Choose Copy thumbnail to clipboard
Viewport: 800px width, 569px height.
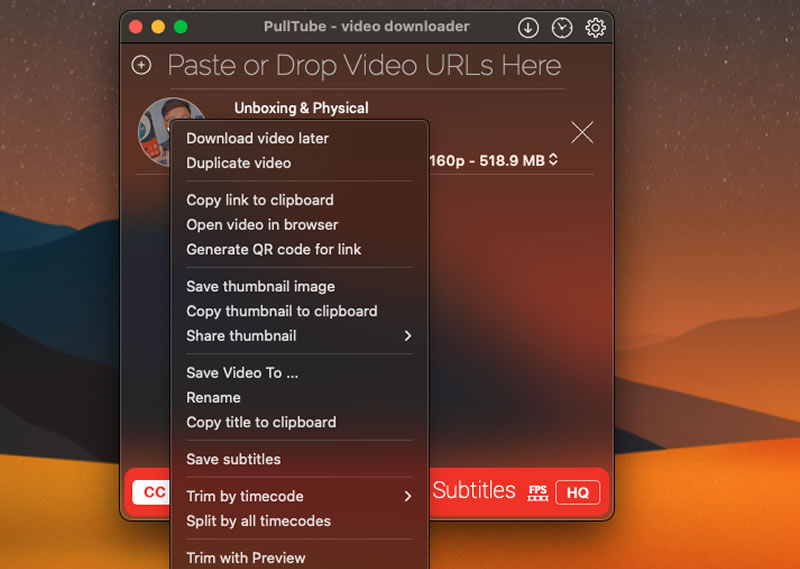click(x=299, y=311)
